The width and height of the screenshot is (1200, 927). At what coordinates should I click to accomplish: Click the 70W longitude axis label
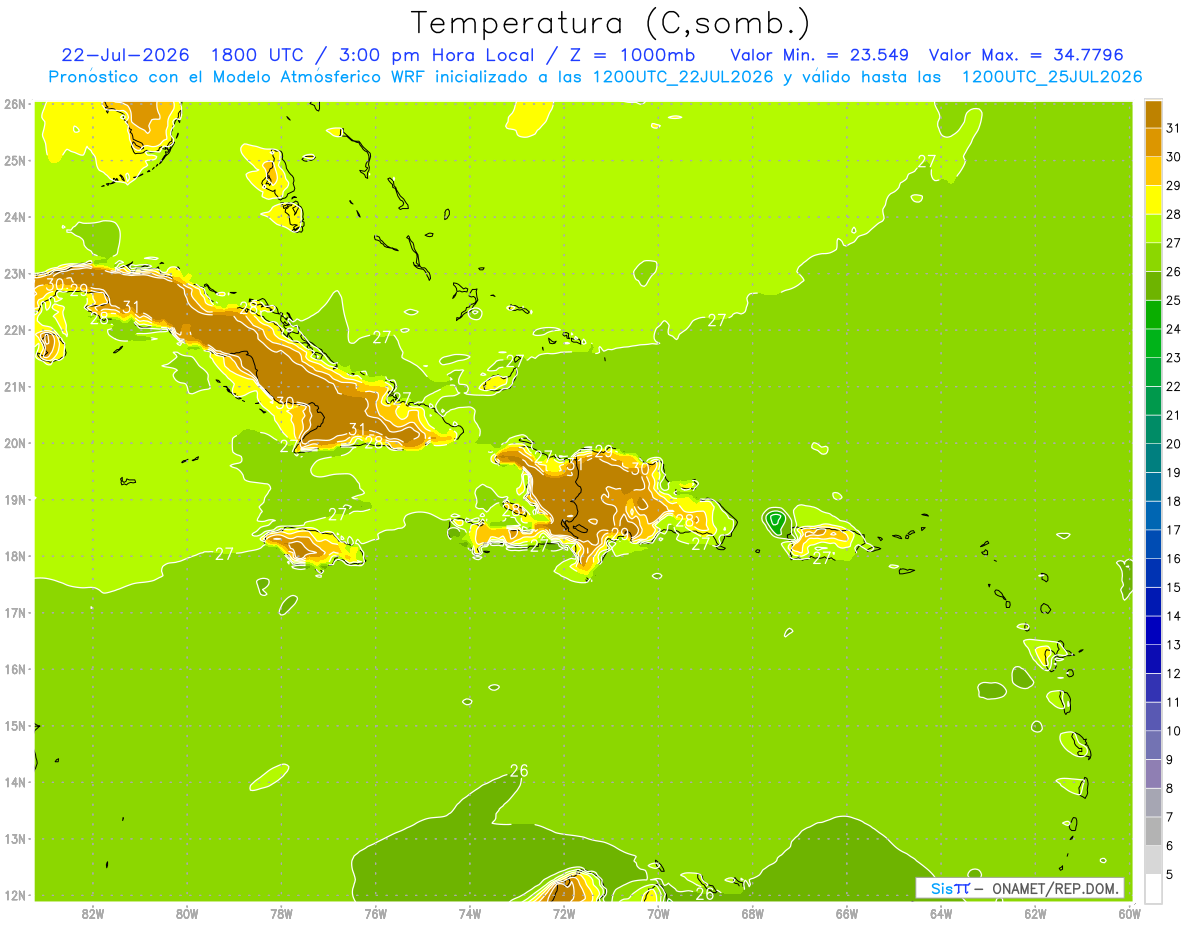658,913
